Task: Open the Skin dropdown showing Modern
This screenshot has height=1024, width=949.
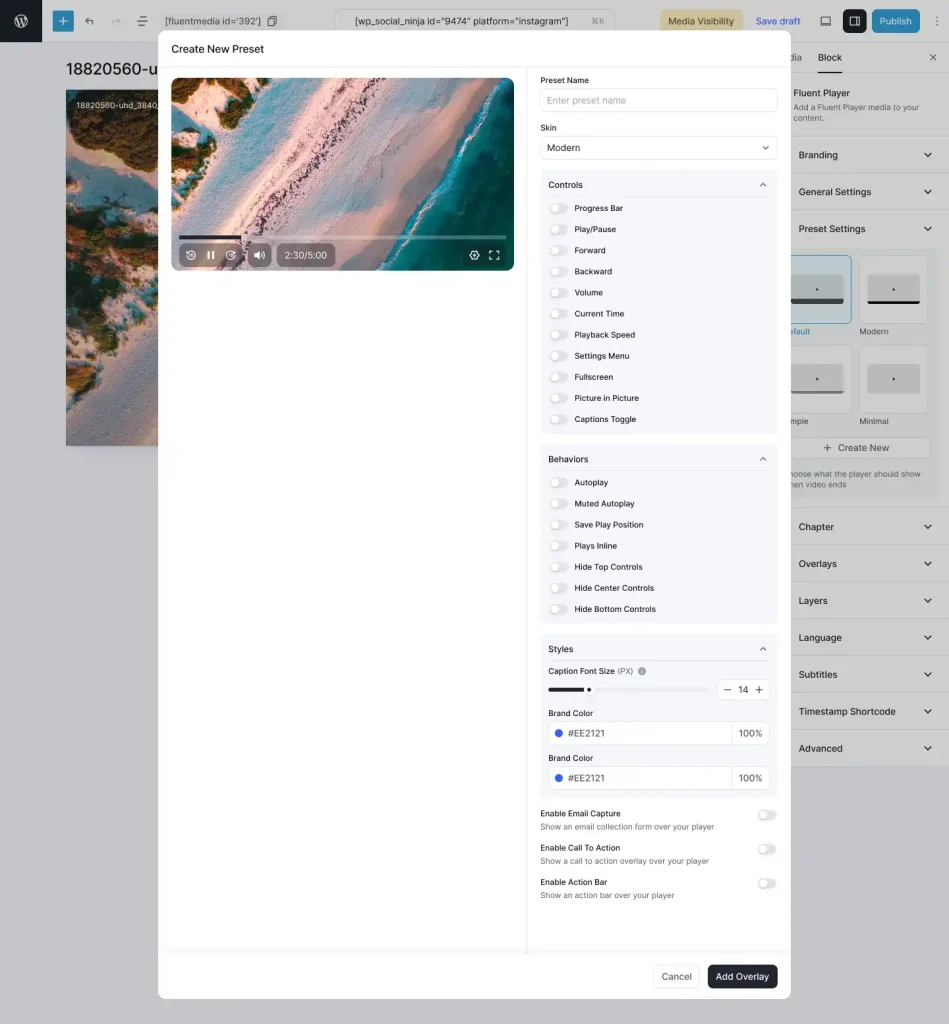Action: coord(658,147)
